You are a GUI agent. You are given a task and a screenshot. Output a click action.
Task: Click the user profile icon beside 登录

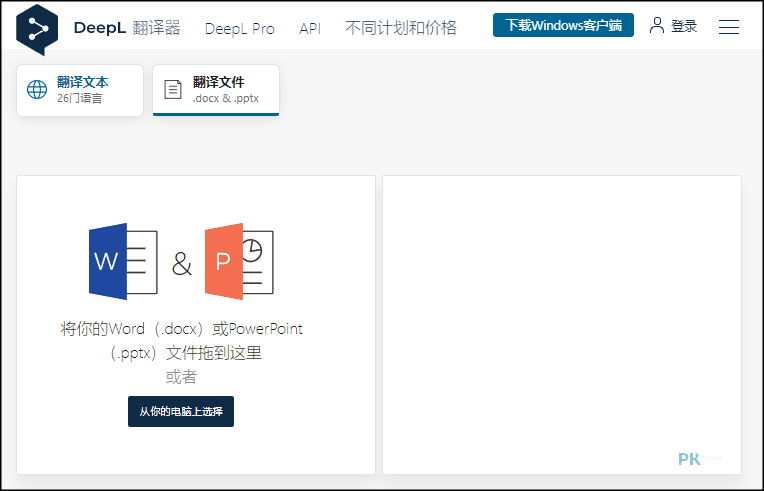click(657, 25)
